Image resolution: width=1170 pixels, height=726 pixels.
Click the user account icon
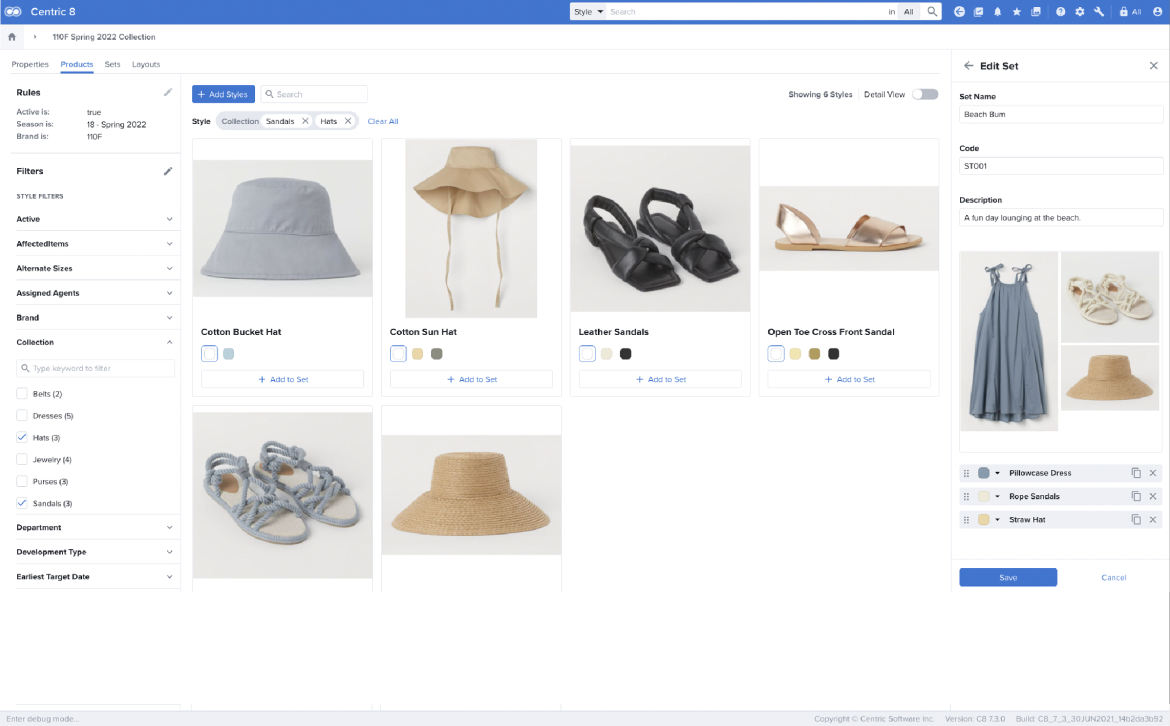tap(1158, 11)
